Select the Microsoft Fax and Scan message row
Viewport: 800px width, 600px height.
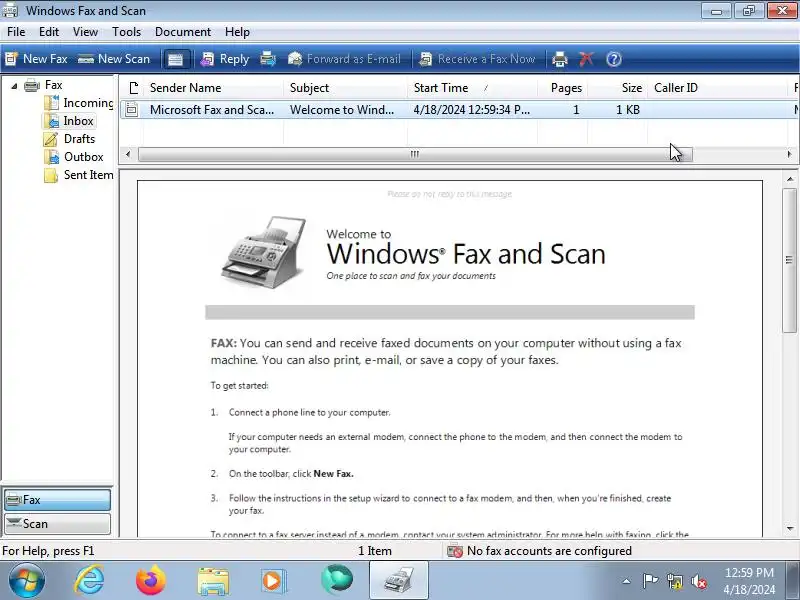pyautogui.click(x=459, y=110)
